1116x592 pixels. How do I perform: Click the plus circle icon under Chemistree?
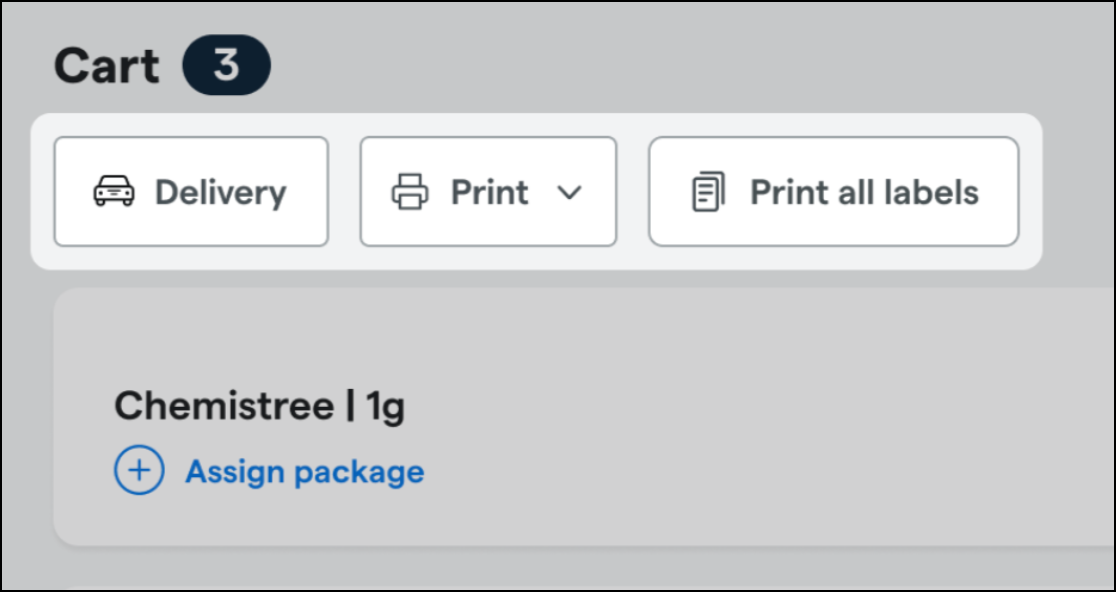(140, 470)
